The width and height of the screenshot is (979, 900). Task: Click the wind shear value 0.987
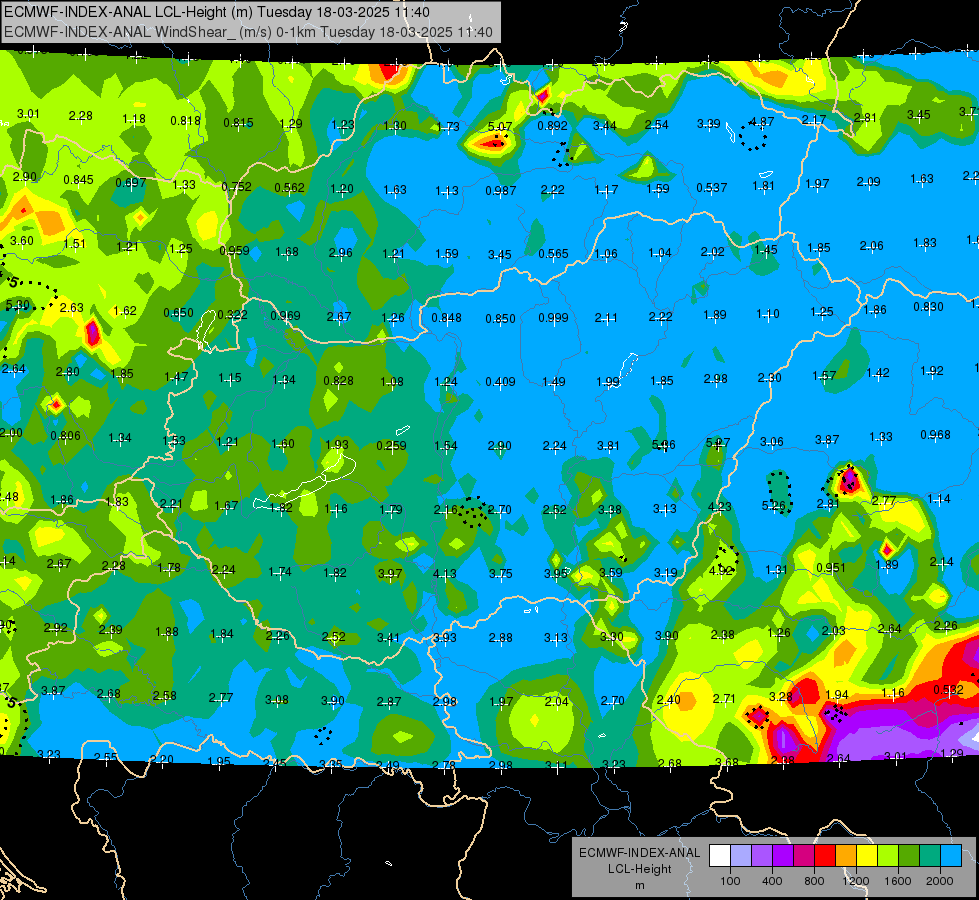(501, 190)
